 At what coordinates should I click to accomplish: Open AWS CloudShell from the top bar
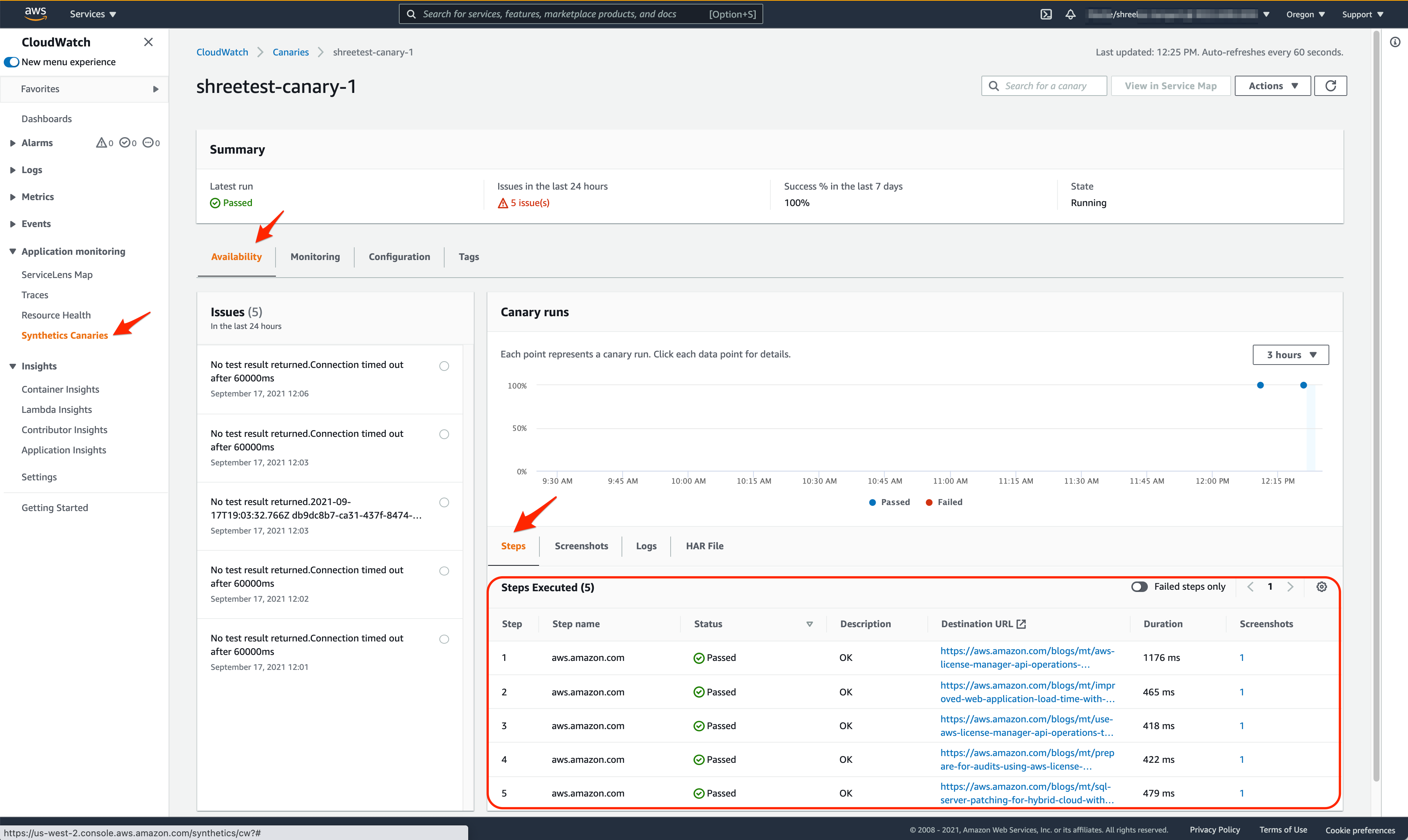(1046, 13)
